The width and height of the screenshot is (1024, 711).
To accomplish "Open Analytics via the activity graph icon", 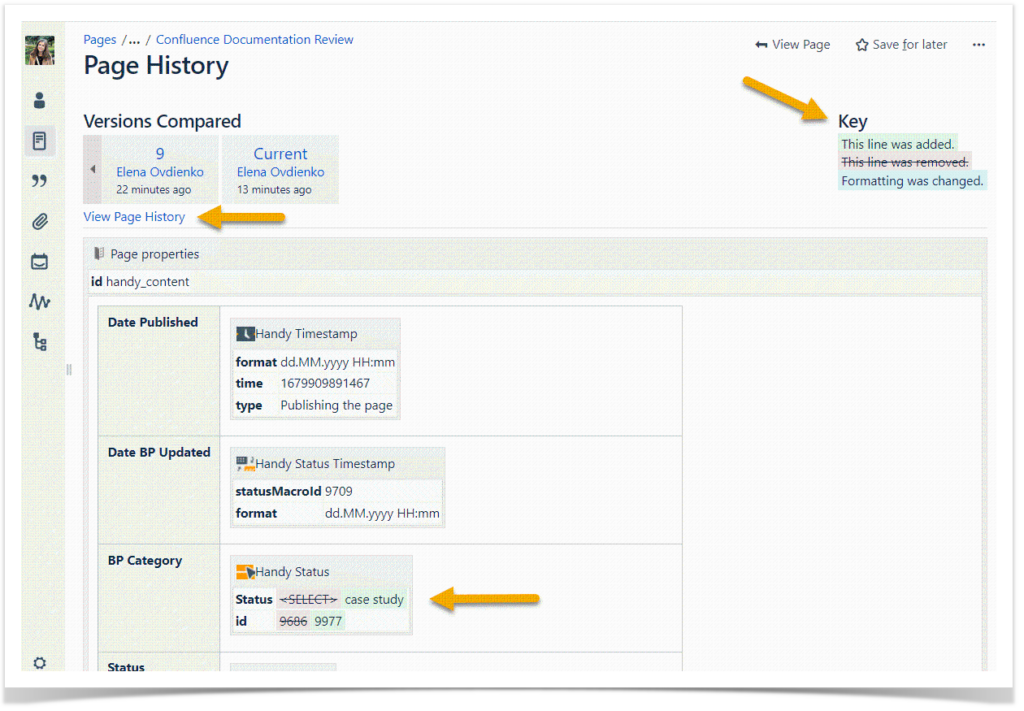I will pos(39,301).
